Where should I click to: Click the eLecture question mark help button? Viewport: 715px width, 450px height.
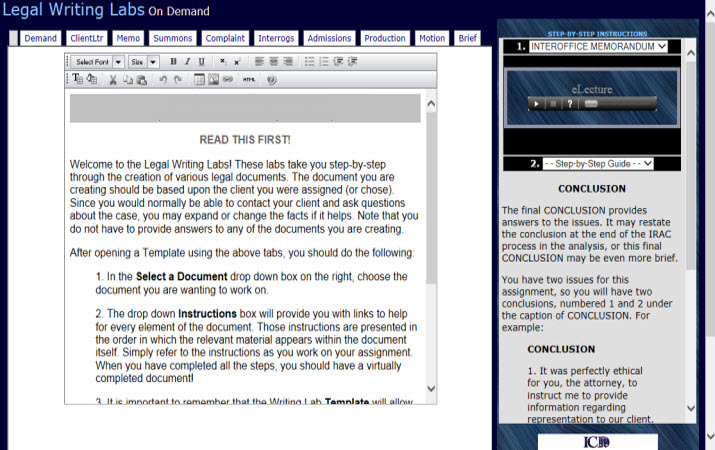(570, 104)
